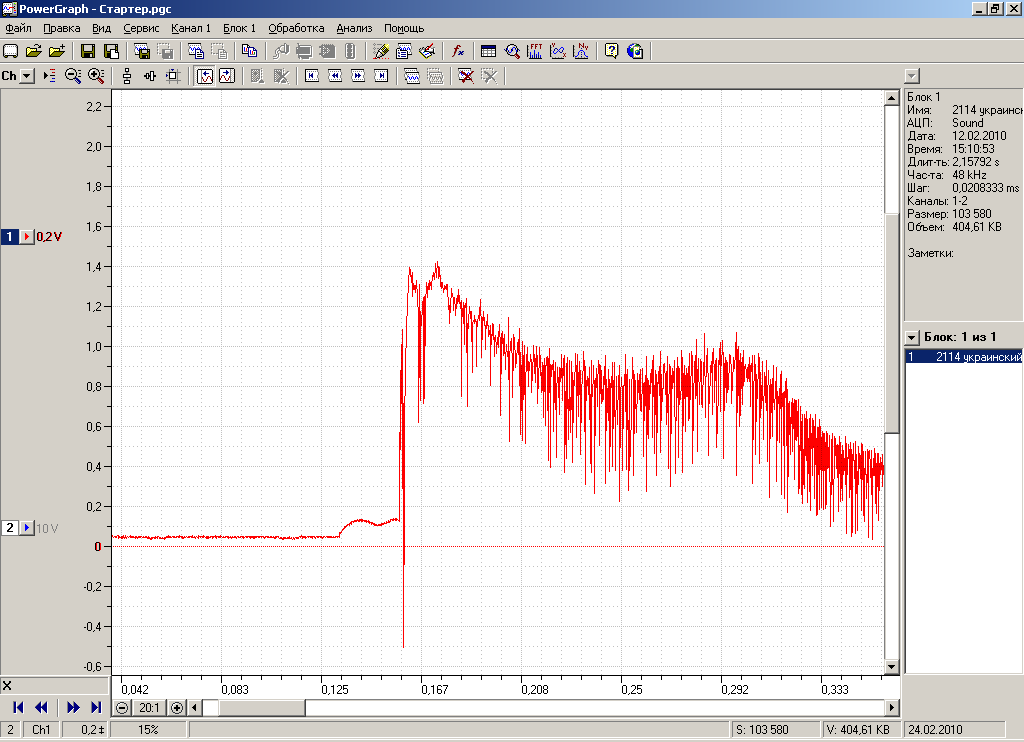Viewport: 1024px width, 742px height.
Task: Open the fx functions tool
Action: pyautogui.click(x=458, y=51)
